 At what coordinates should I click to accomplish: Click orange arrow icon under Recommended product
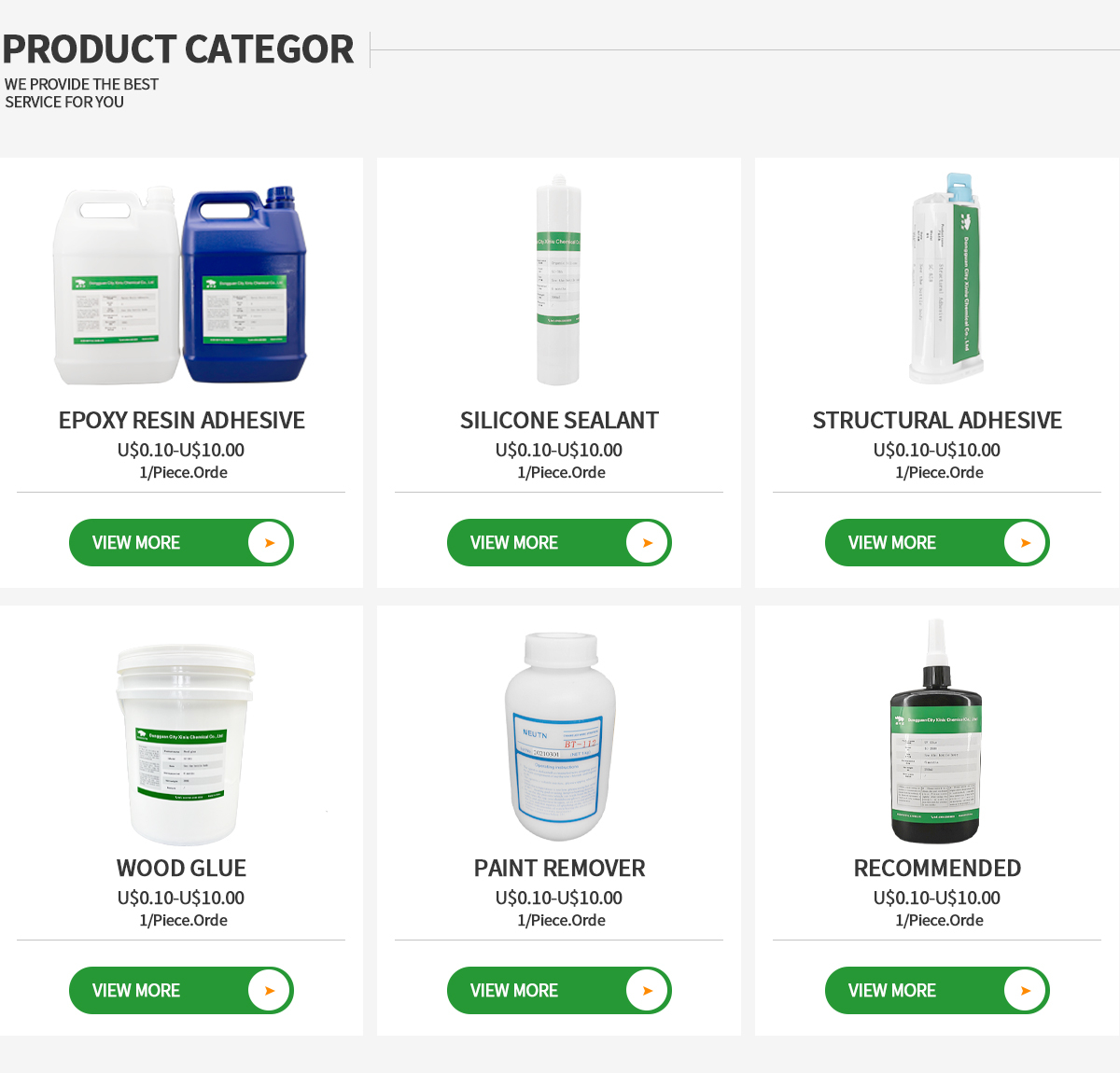(x=1026, y=991)
